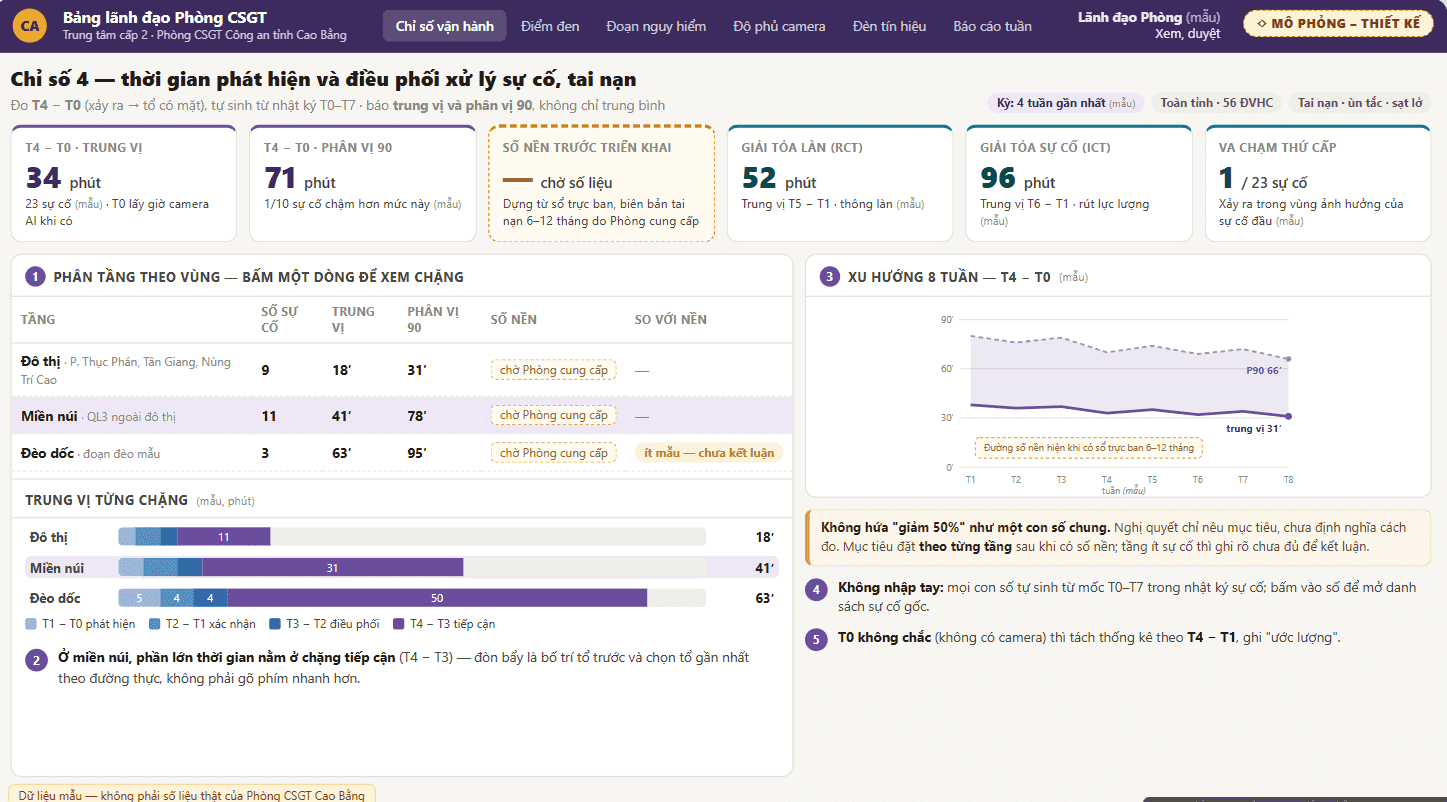Click the purple 50 segment in Đèo dốc bar
The width and height of the screenshot is (1447, 802).
click(x=437, y=598)
